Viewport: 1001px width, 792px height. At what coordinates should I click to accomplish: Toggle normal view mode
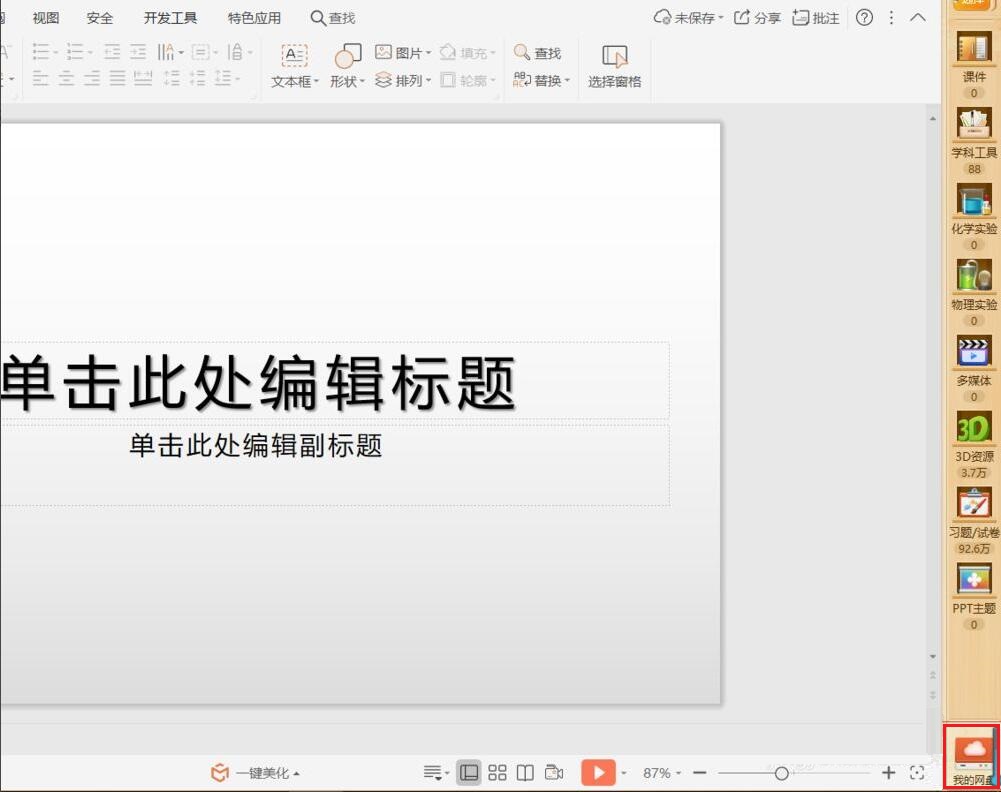(467, 772)
